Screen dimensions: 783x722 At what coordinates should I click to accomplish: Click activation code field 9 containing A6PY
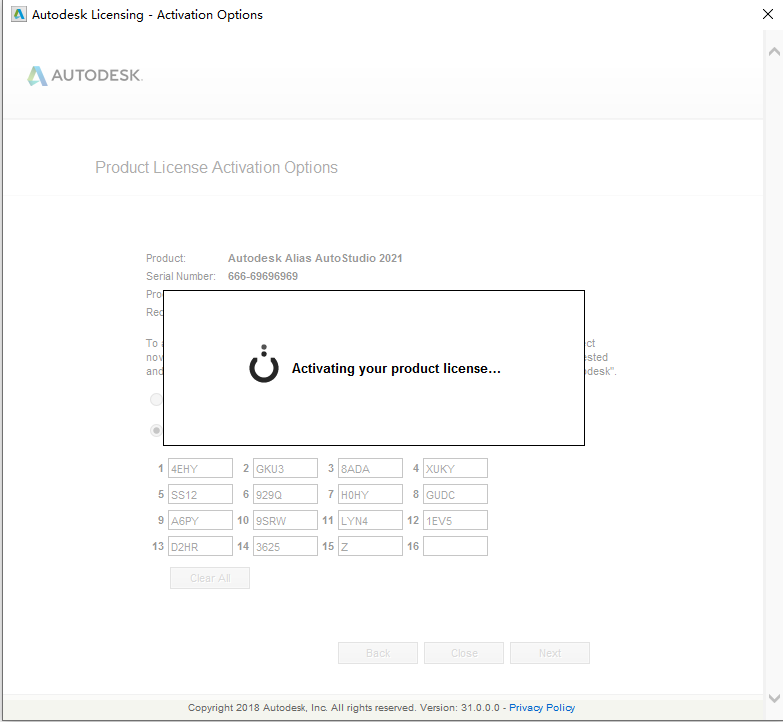coord(200,520)
